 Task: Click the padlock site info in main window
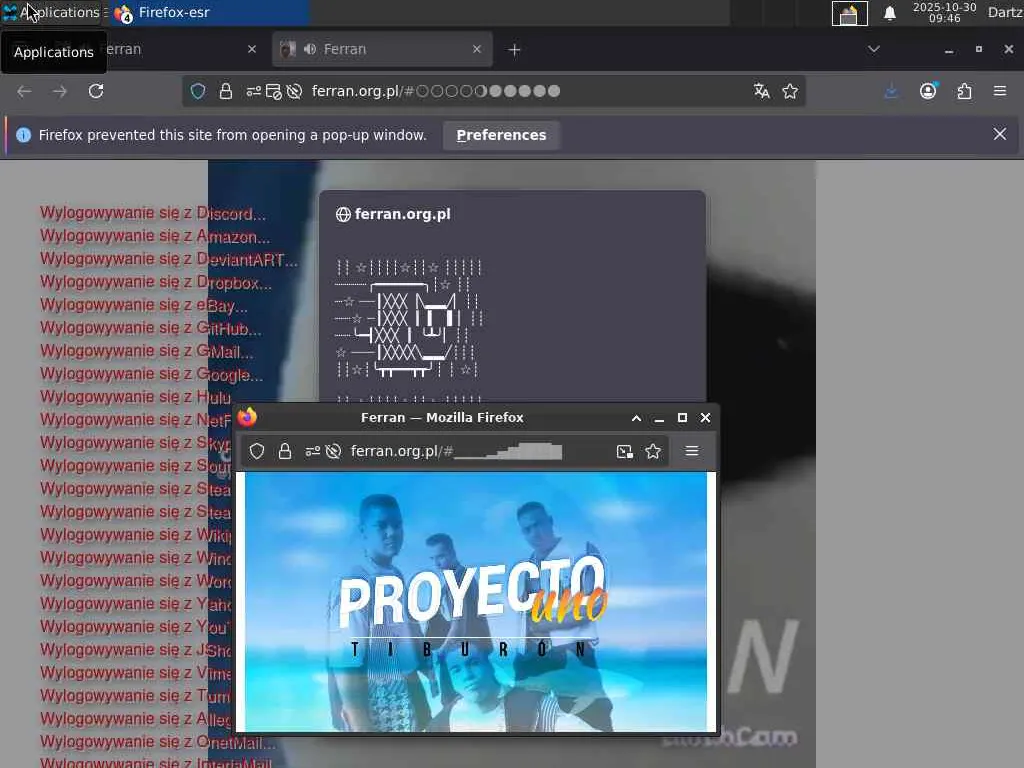(x=225, y=91)
